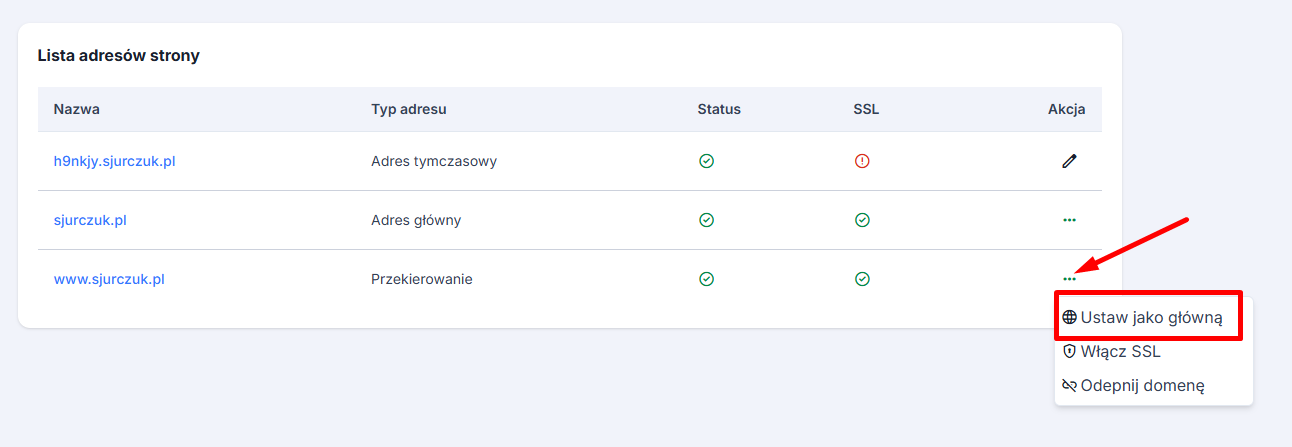Open three-dot actions menu for sjurczuk.pl
Viewport: 1292px width, 447px height.
[1069, 220]
